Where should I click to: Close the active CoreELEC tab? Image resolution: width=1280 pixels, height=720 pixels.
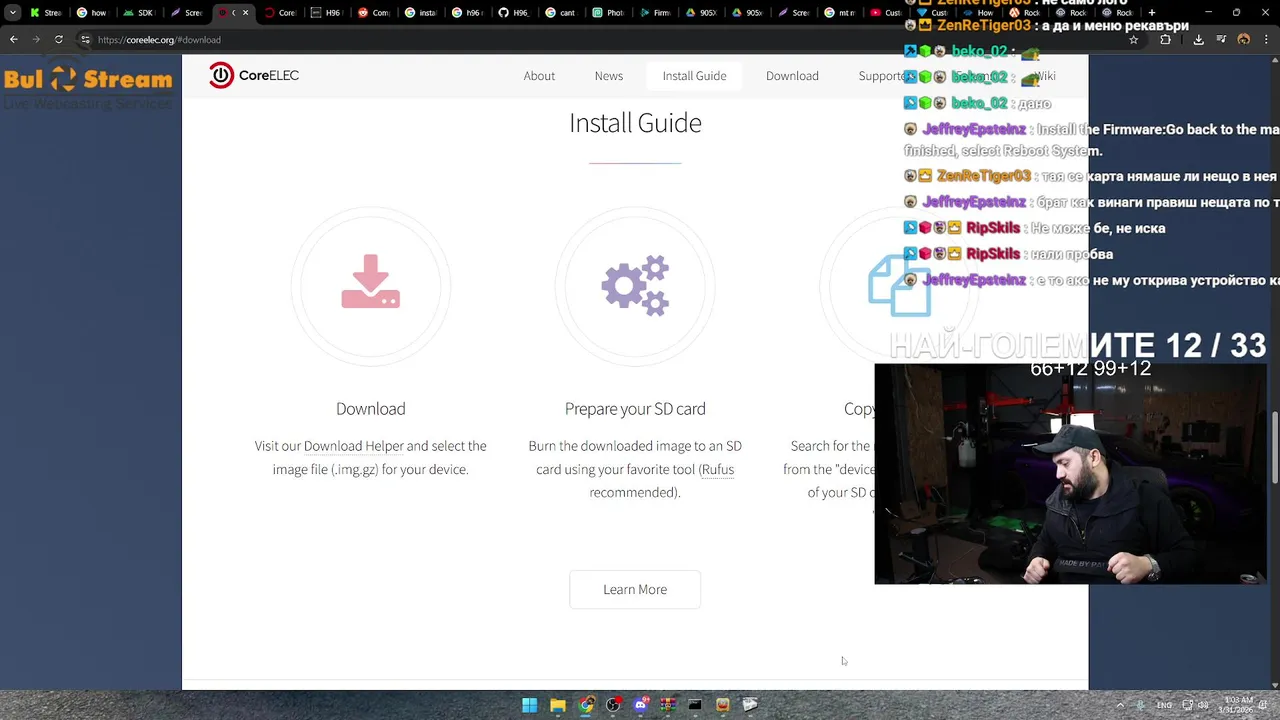(x=245, y=13)
